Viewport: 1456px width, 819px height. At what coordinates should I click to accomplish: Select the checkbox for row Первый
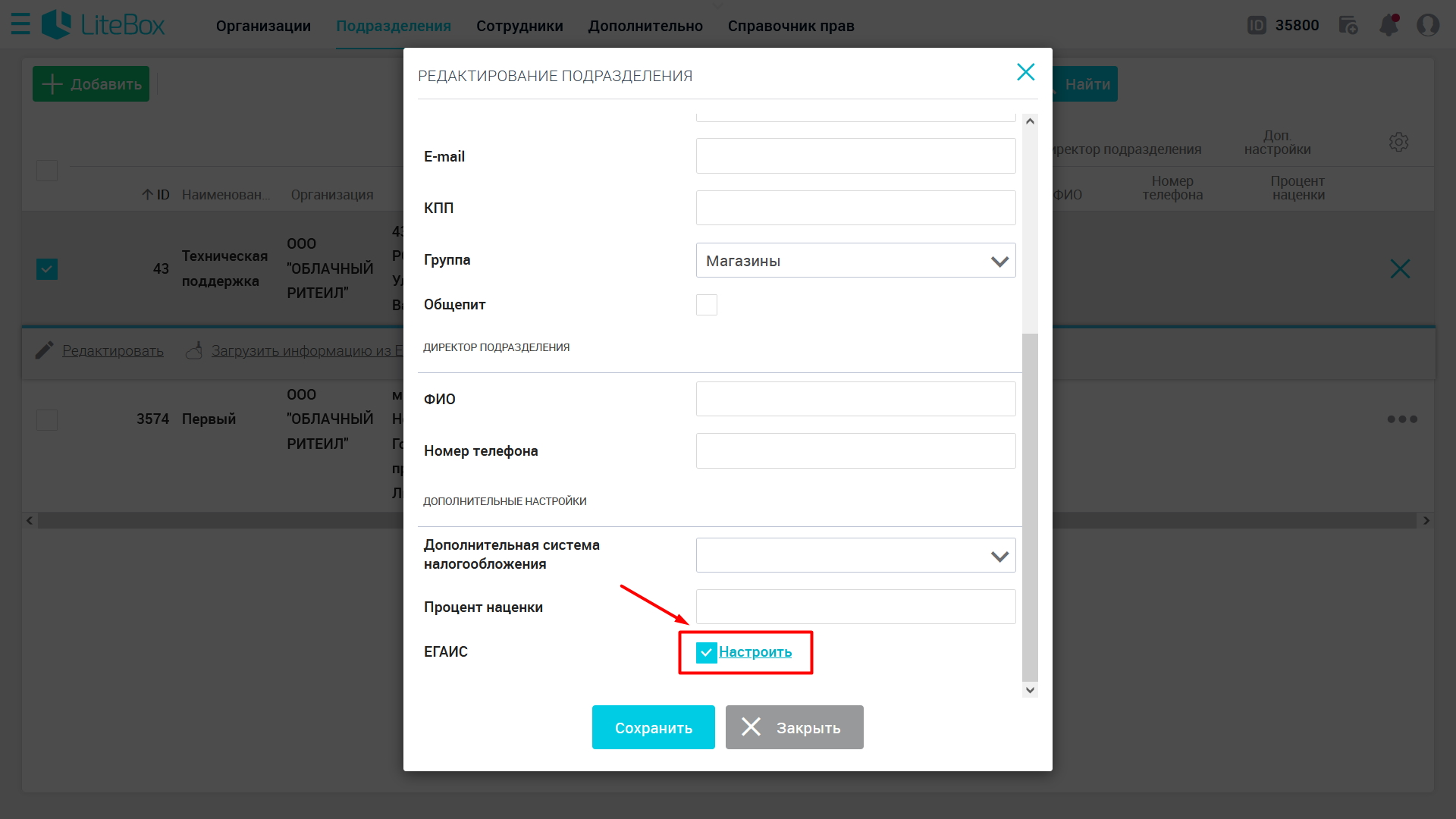[47, 419]
